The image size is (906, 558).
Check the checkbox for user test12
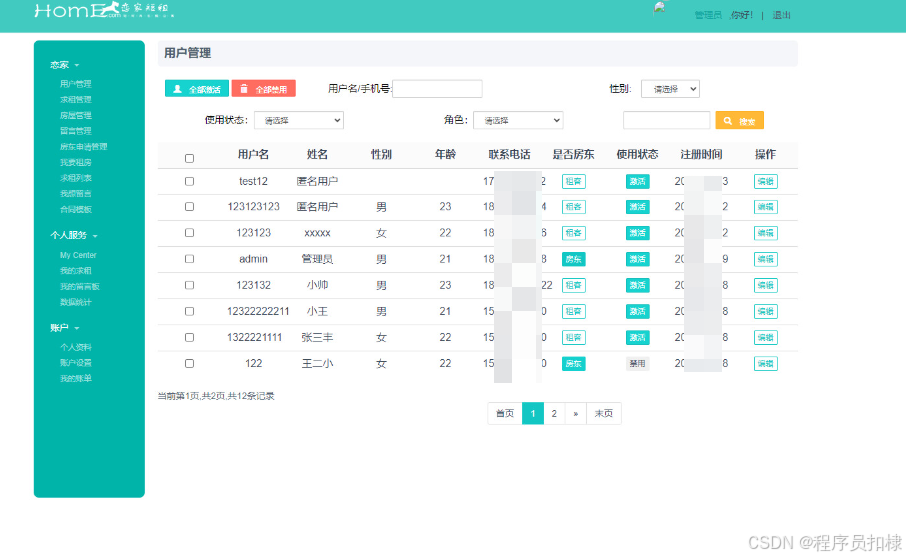tap(190, 181)
